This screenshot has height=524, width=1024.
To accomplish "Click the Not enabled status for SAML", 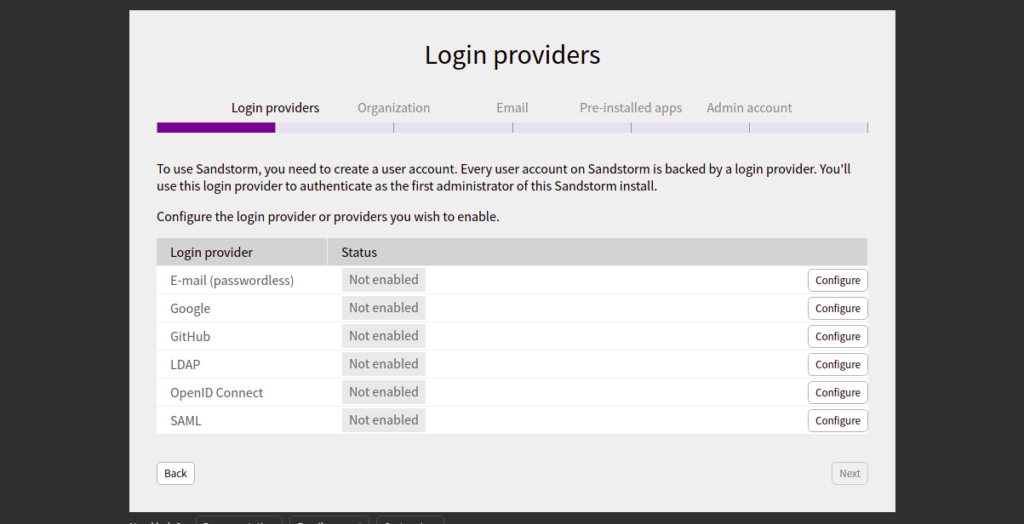I will pos(384,420).
